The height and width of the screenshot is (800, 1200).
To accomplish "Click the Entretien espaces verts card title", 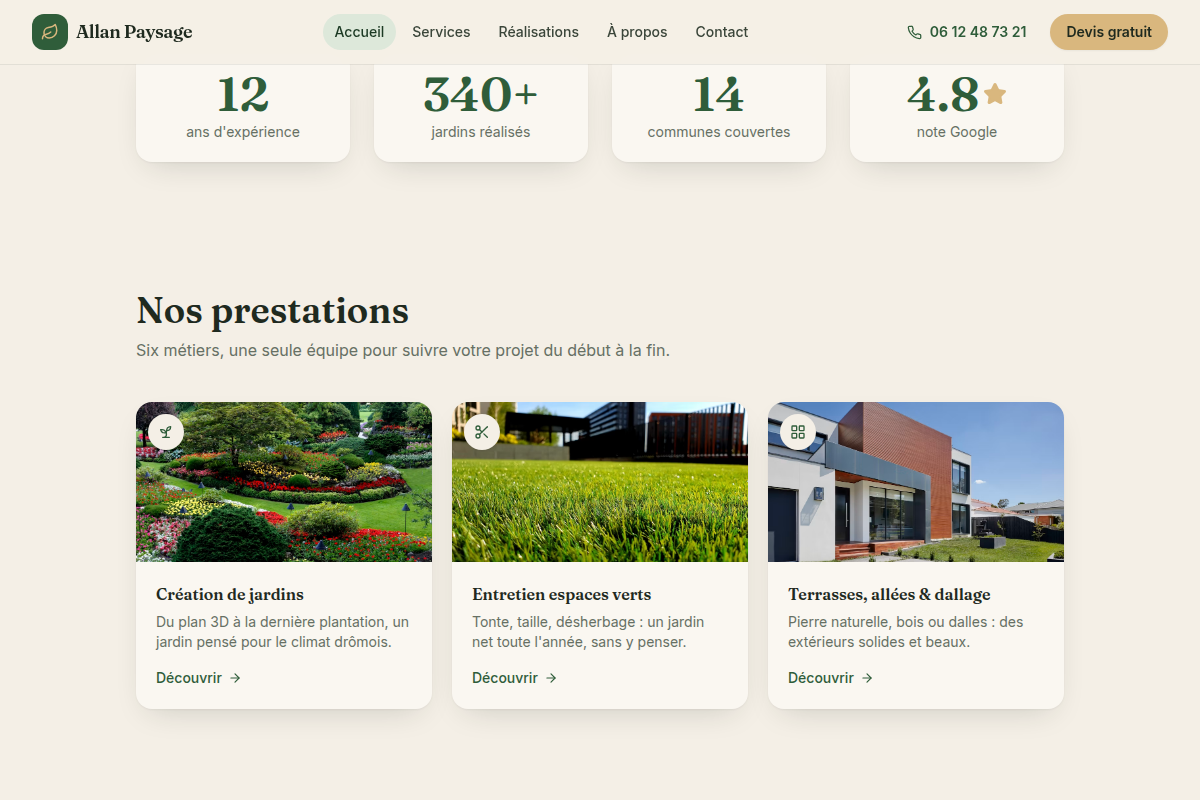I will [x=562, y=595].
